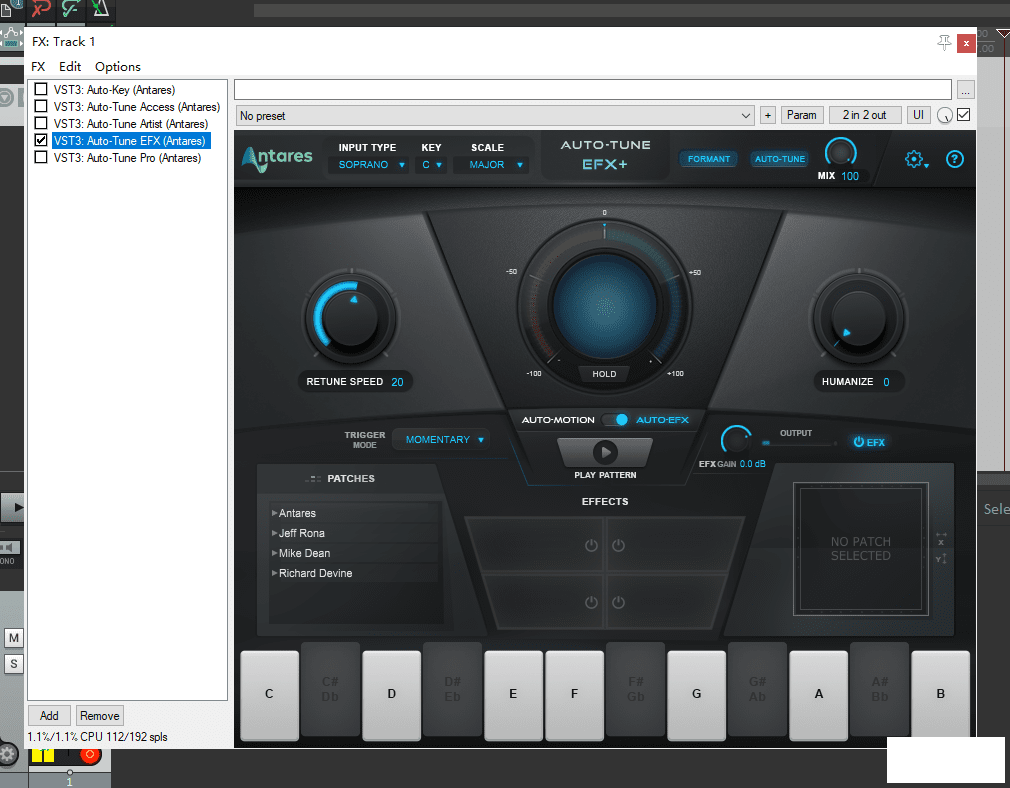Enable the top-right effect slot power icon
The image size is (1010, 788).
(618, 546)
